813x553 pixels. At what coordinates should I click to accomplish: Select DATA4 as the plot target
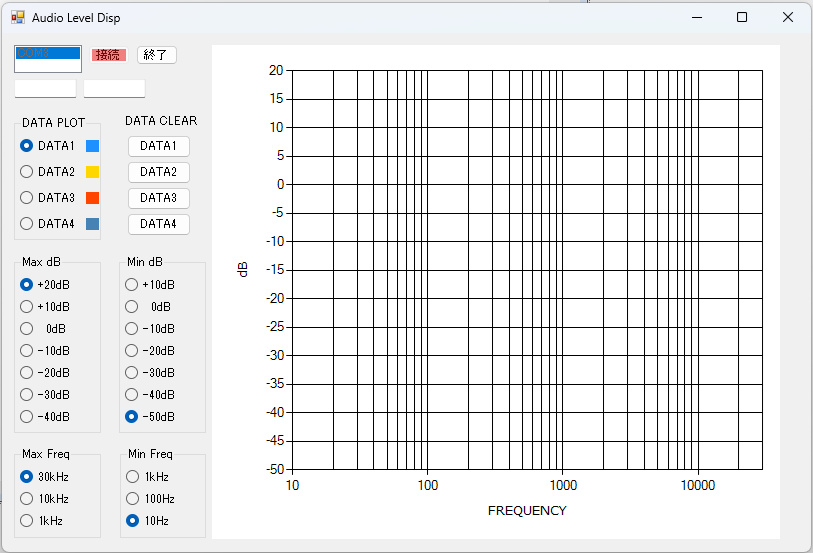[28, 224]
